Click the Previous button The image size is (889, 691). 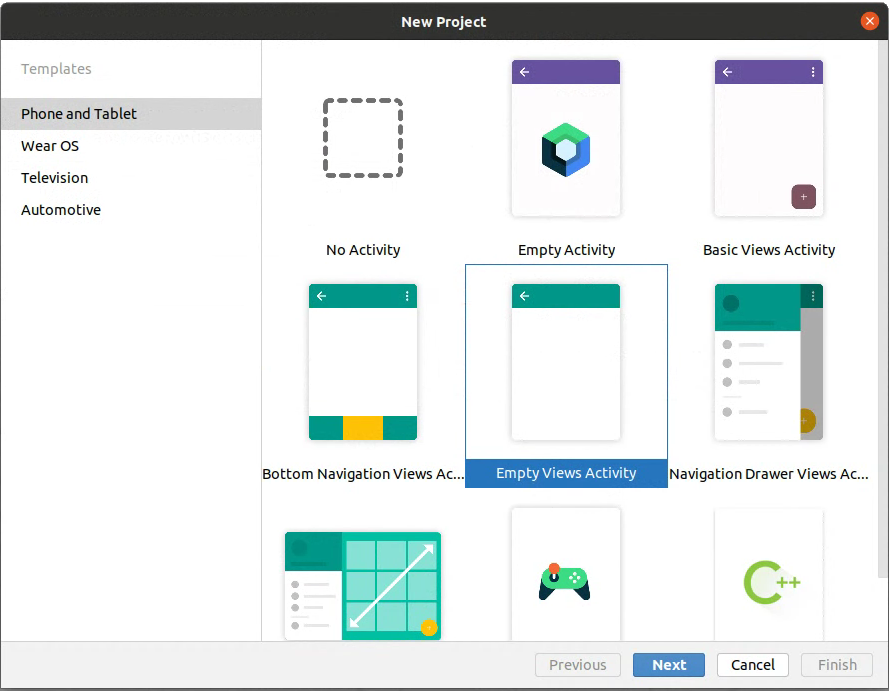click(x=577, y=665)
